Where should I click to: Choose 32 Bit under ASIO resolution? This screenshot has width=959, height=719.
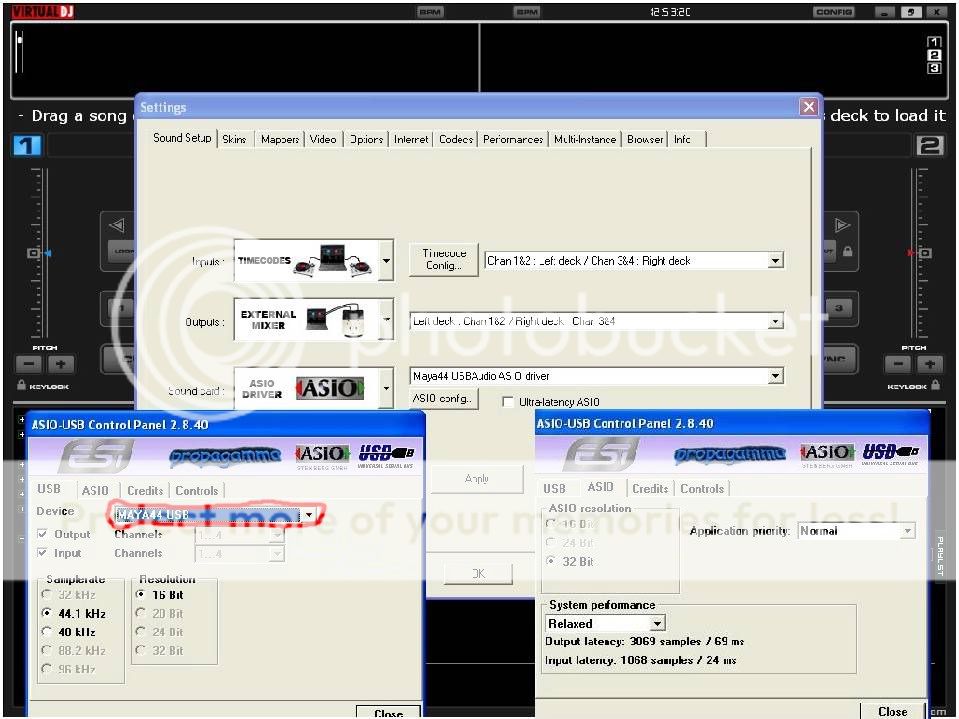pos(551,561)
